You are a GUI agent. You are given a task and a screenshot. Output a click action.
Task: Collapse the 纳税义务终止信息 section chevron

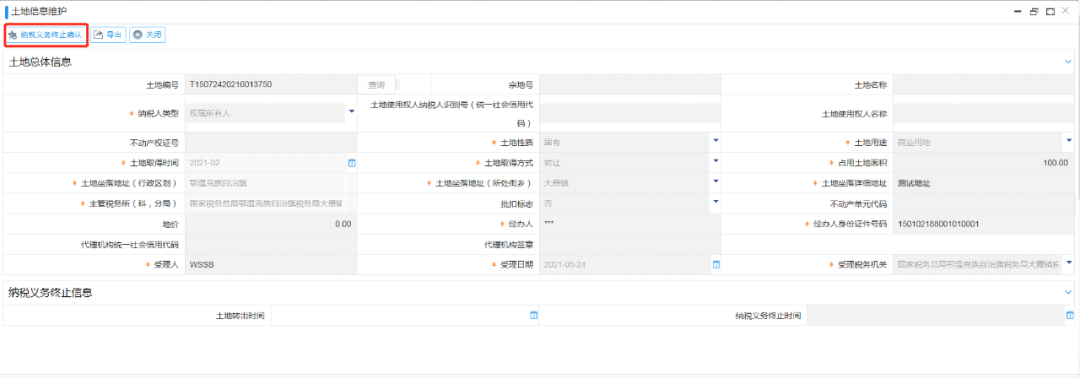click(x=1068, y=292)
